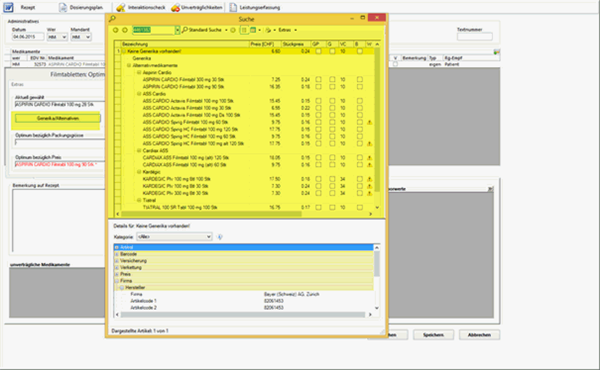Open Unverträglichkeiten from the toolbar
This screenshot has height=370, width=600.
(197, 7)
